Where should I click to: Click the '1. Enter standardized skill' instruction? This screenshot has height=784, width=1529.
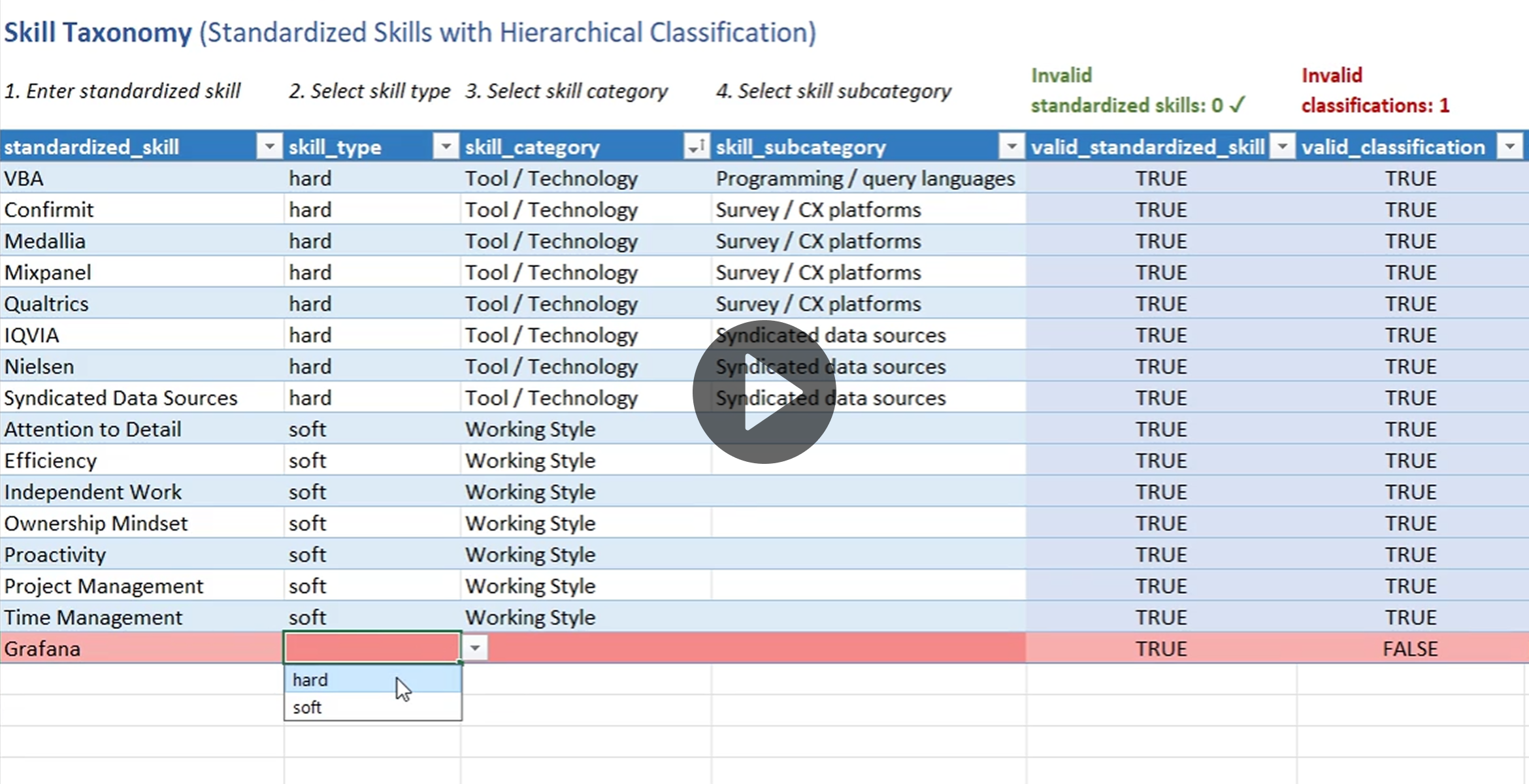123,91
